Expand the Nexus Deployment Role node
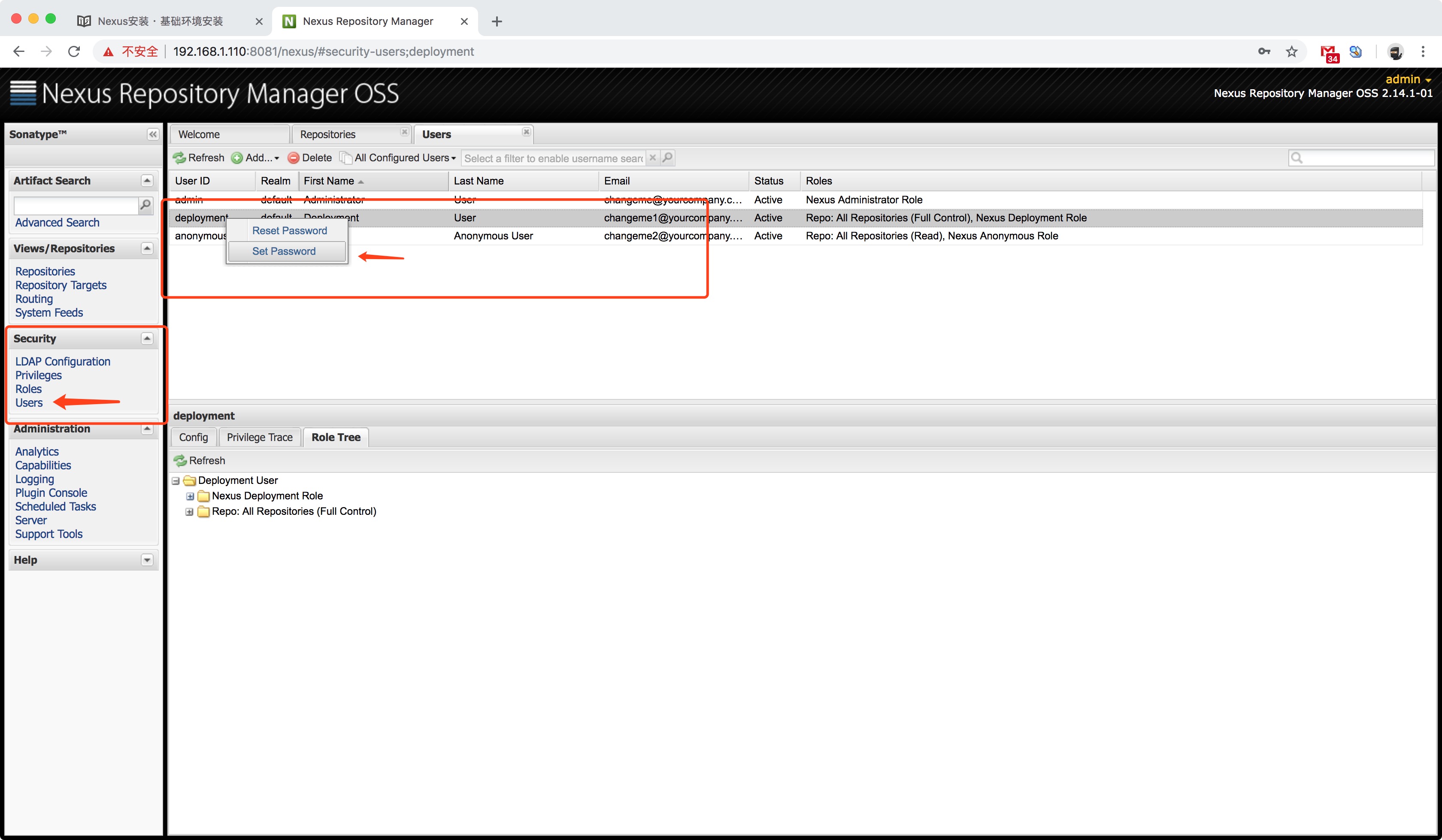Viewport: 1442px width, 840px height. click(190, 496)
